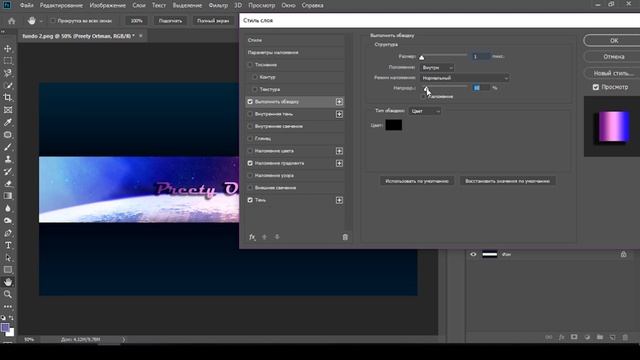Select the Blur droplet tool
640x360 pixels.
click(x=8, y=208)
